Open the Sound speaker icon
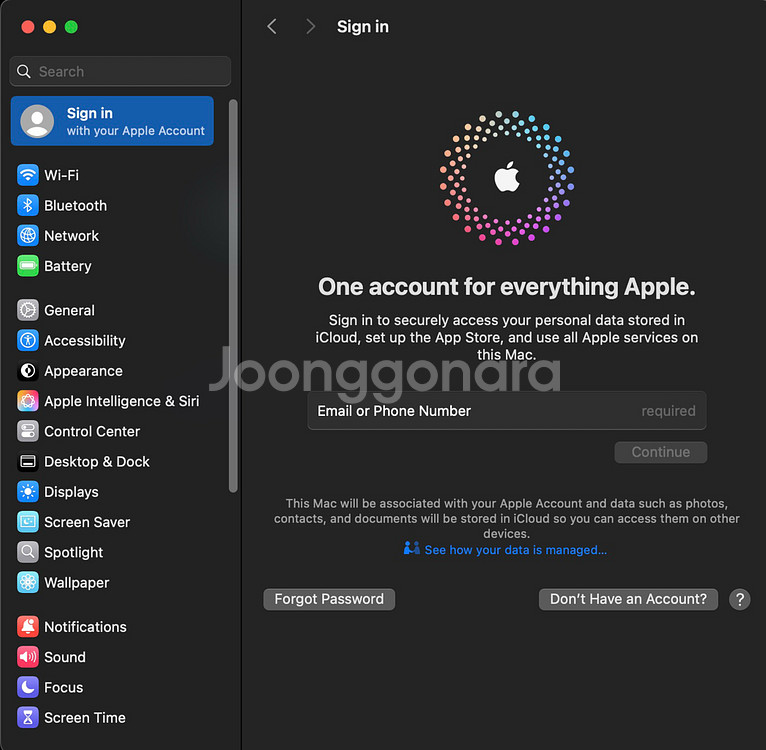The width and height of the screenshot is (766, 750). [28, 657]
